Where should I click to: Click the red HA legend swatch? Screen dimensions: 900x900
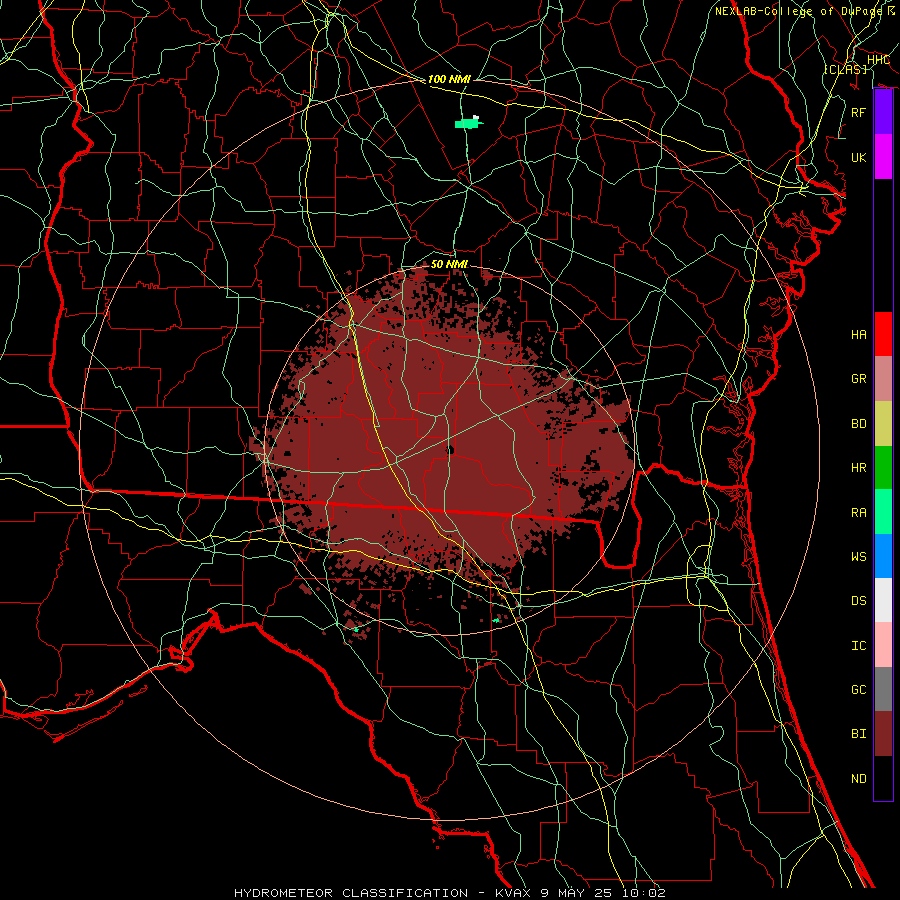click(x=883, y=334)
